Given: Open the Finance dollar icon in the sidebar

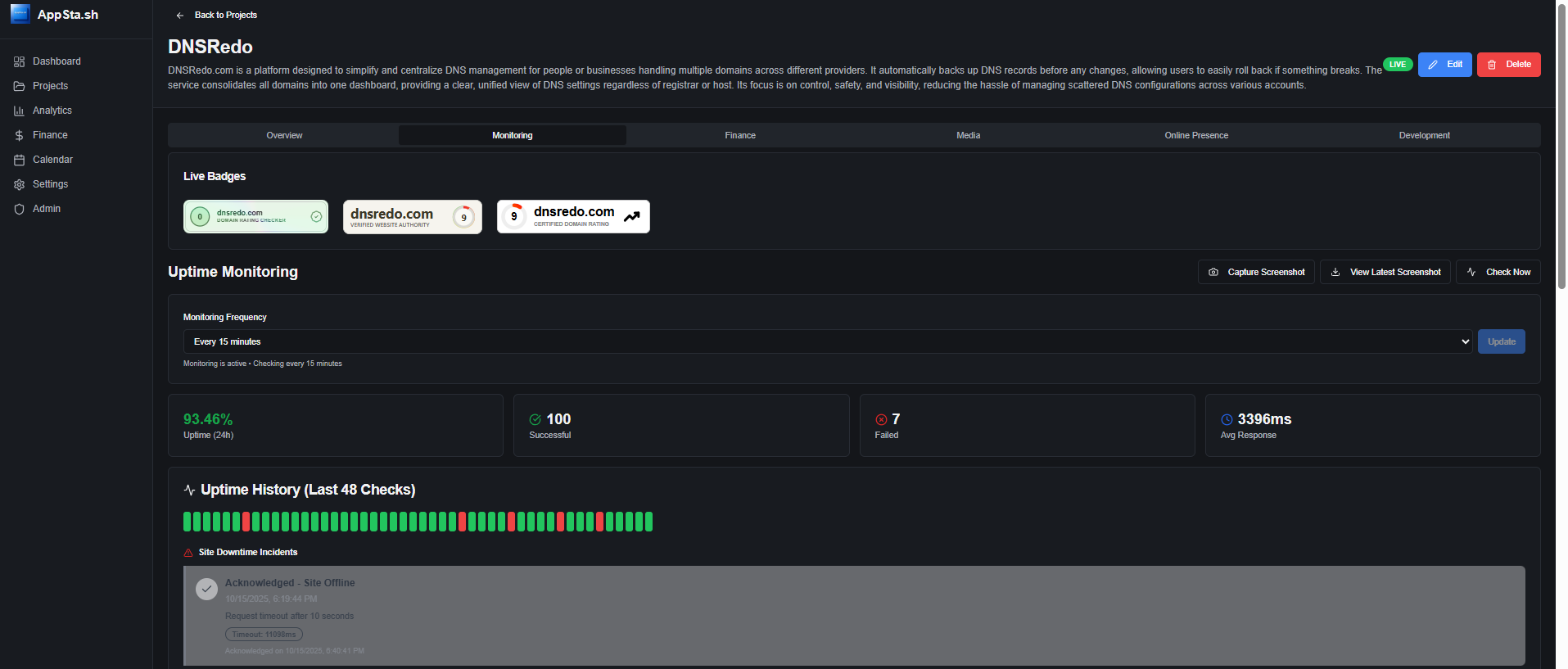Looking at the screenshot, I should point(19,135).
